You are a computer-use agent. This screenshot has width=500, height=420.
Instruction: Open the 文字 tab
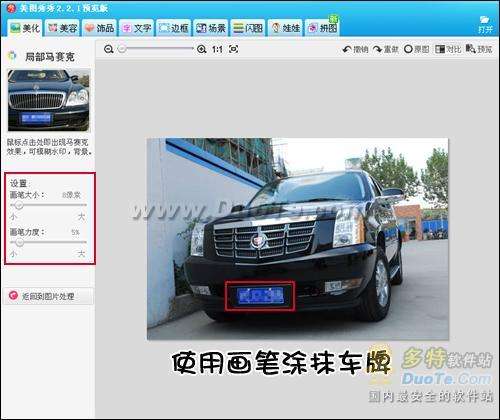click(x=137, y=28)
